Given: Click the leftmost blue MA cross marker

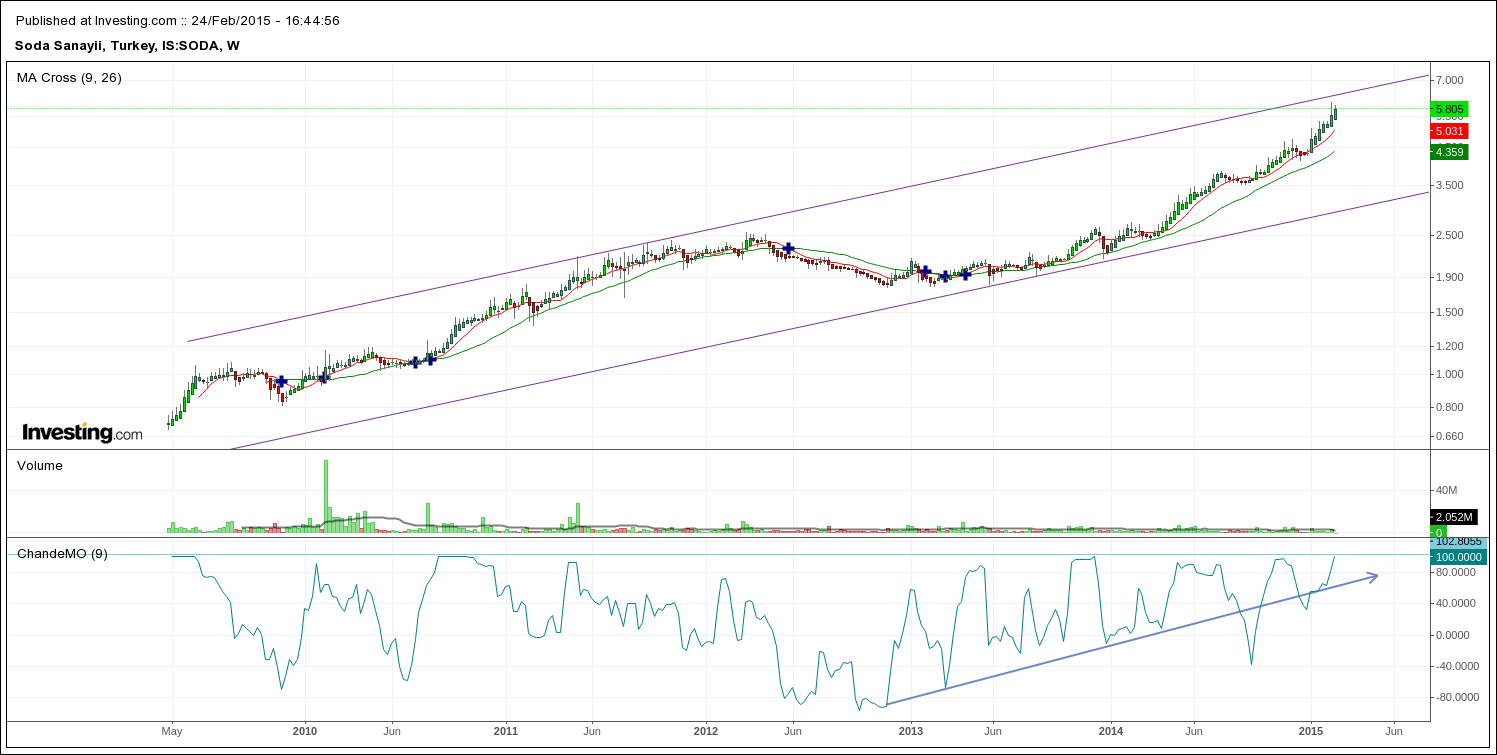Looking at the screenshot, I should click(281, 381).
